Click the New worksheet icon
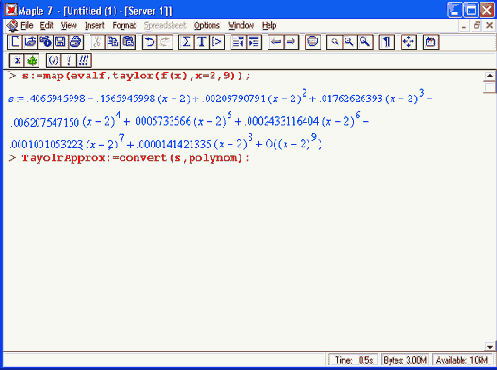 tap(14, 42)
